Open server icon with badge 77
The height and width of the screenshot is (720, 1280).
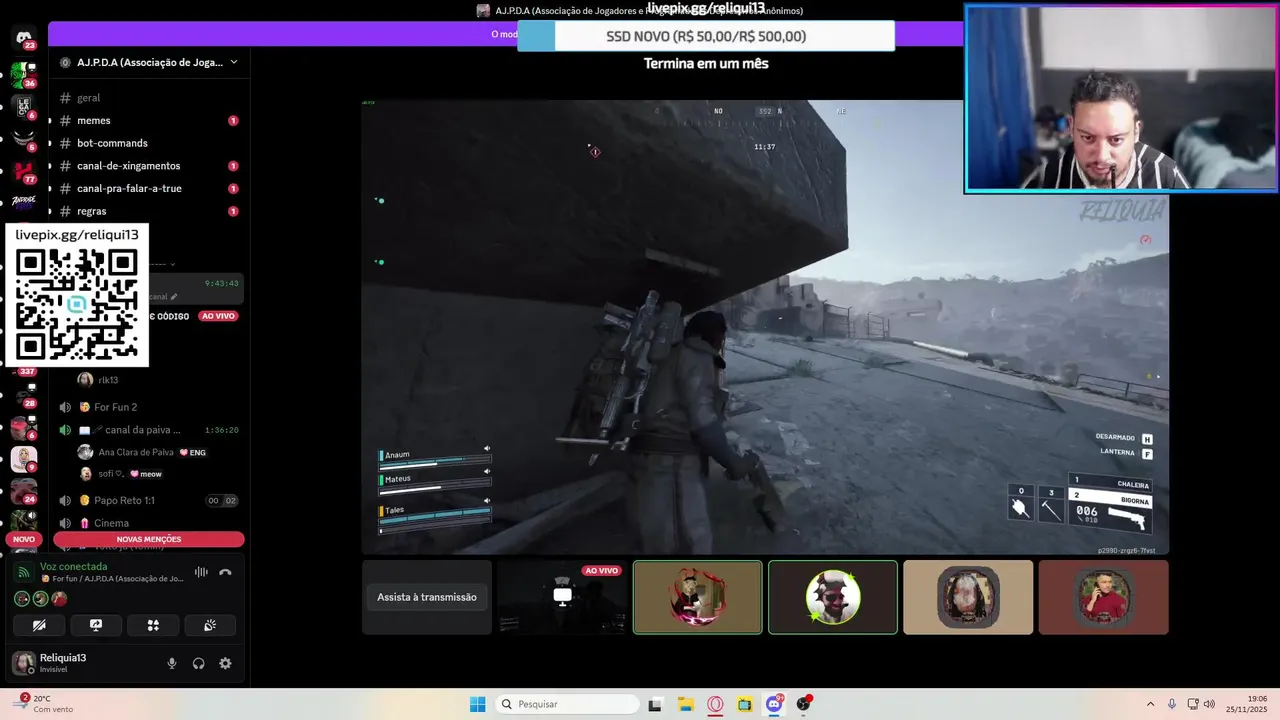[x=24, y=170]
